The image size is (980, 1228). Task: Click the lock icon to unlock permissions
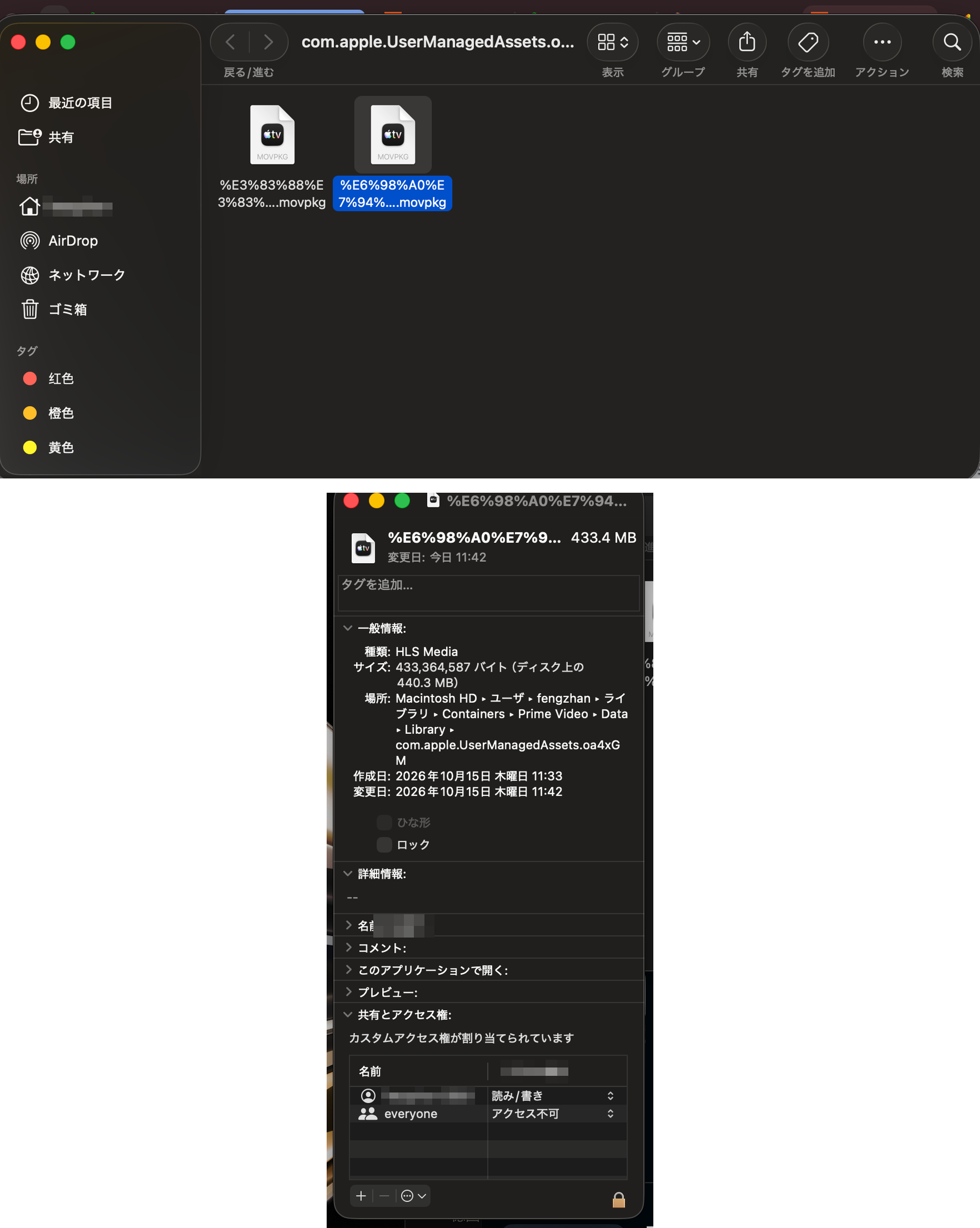[619, 1199]
